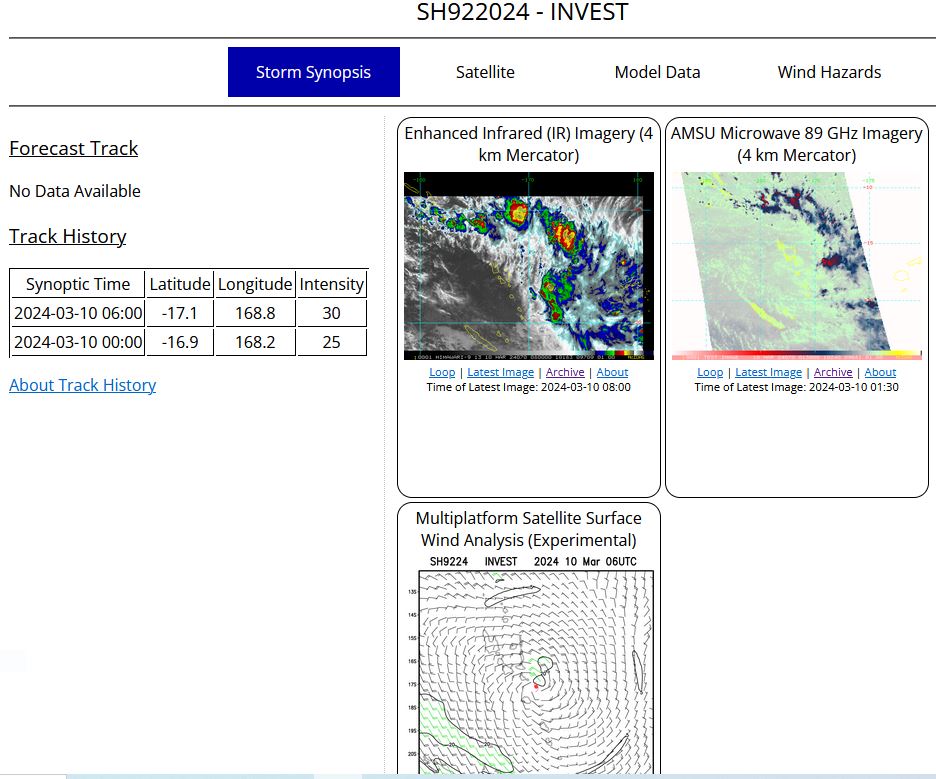Click Latest Image under Enhanced Infrared imagery
The width and height of the screenshot is (936, 779).
501,372
